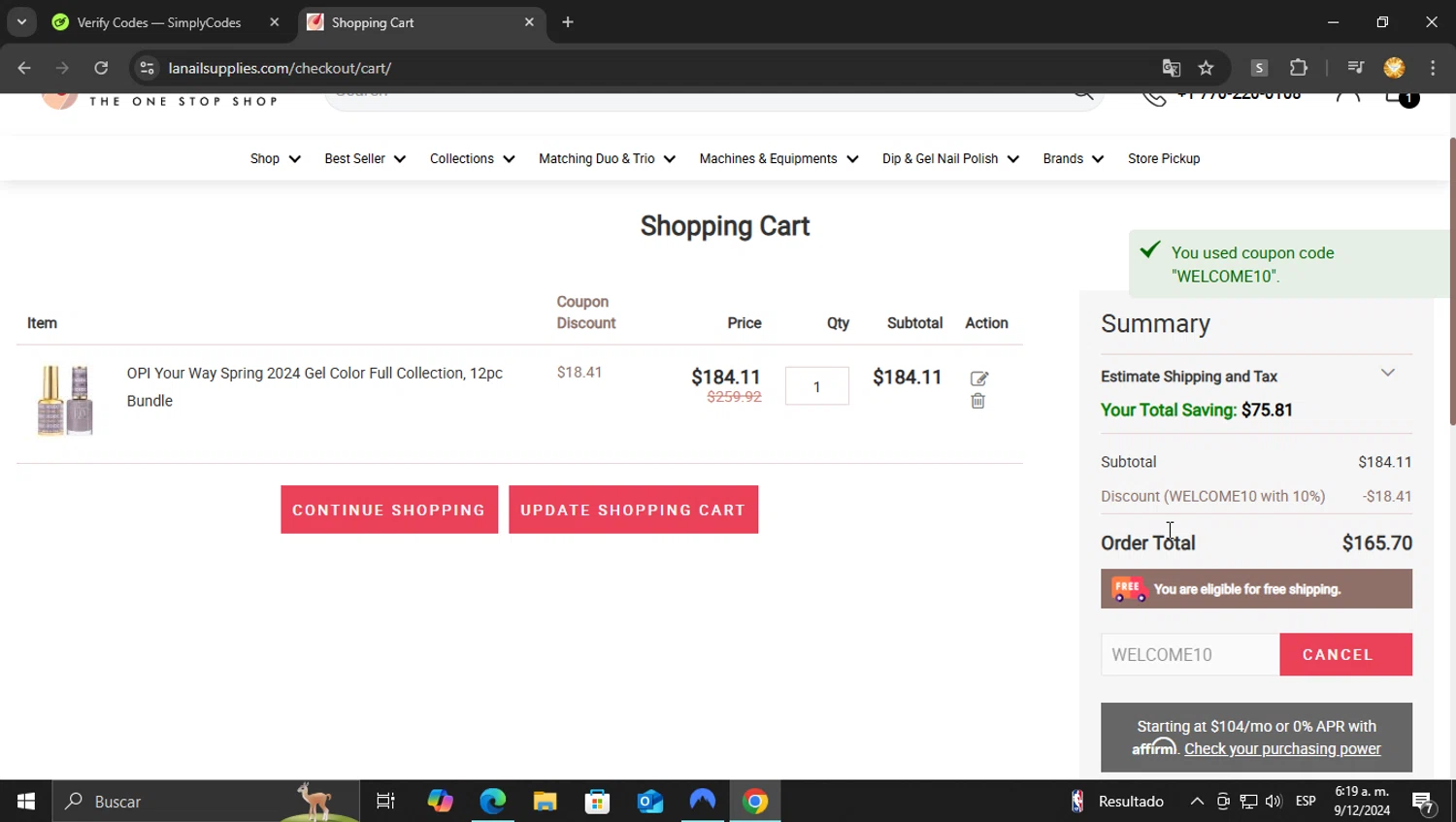1456x822 pixels.
Task: Launch Microsoft Edge from taskbar
Action: pyautogui.click(x=492, y=802)
